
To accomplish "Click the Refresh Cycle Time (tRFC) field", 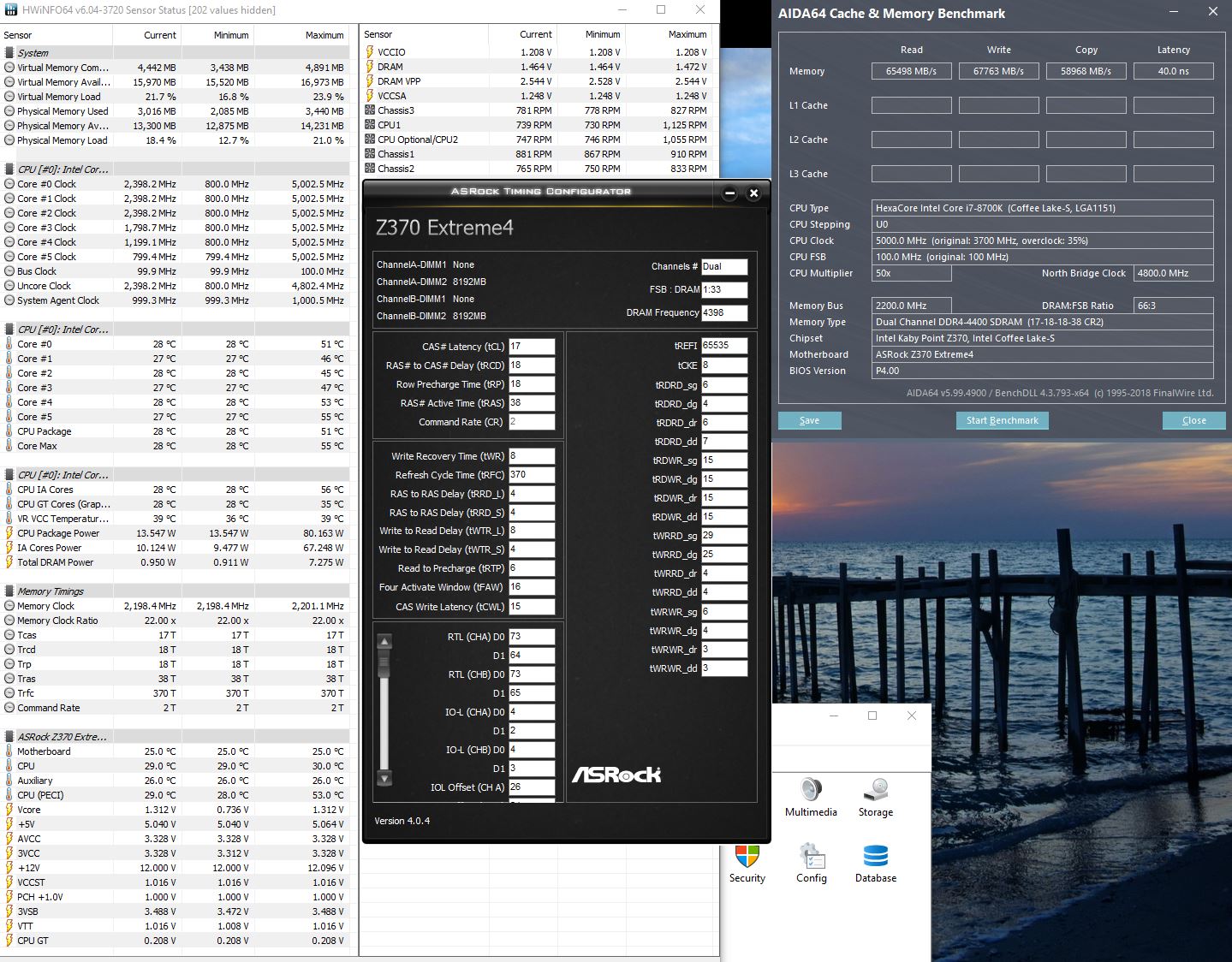I will (x=532, y=475).
